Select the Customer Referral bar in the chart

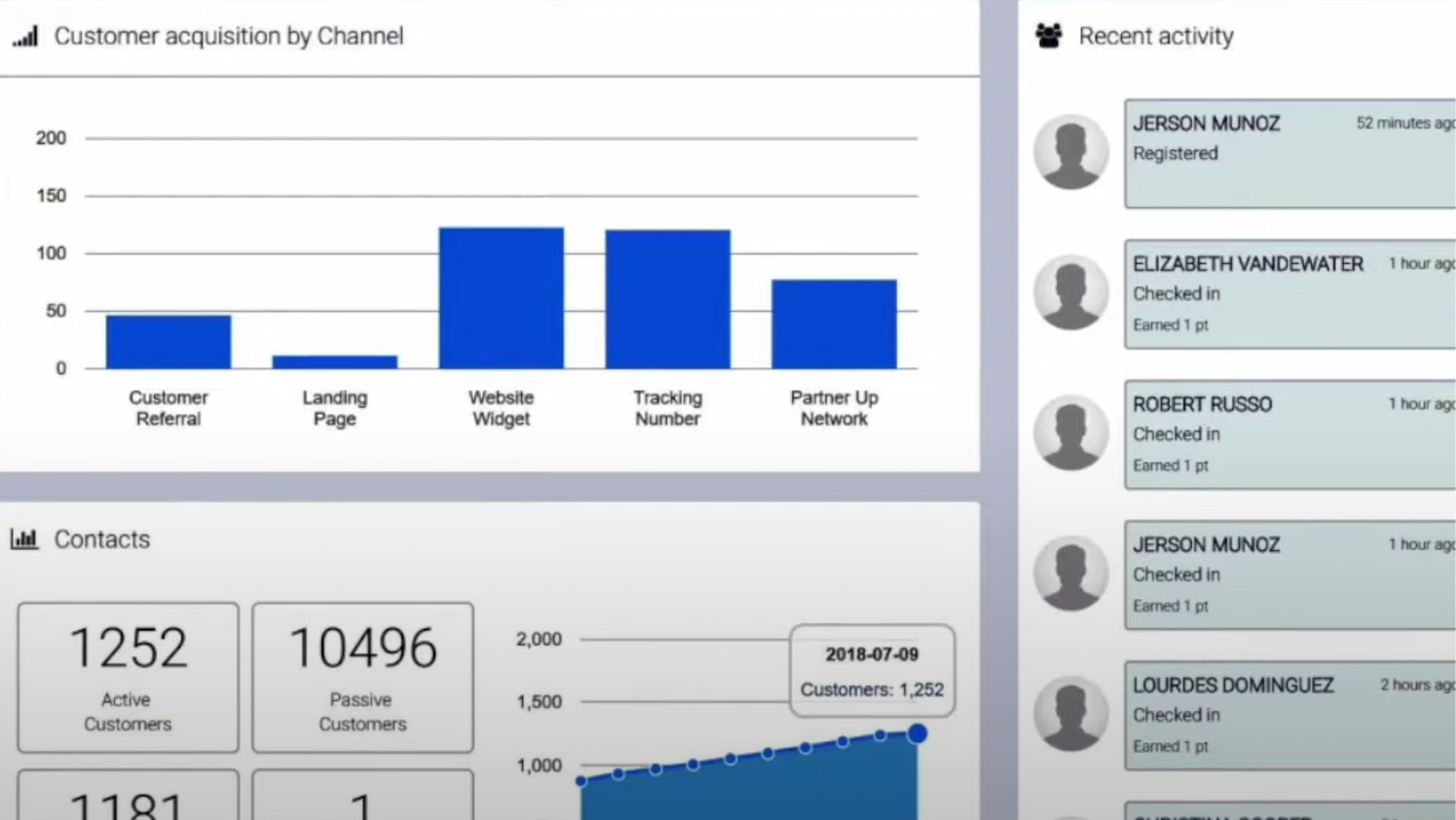[168, 341]
